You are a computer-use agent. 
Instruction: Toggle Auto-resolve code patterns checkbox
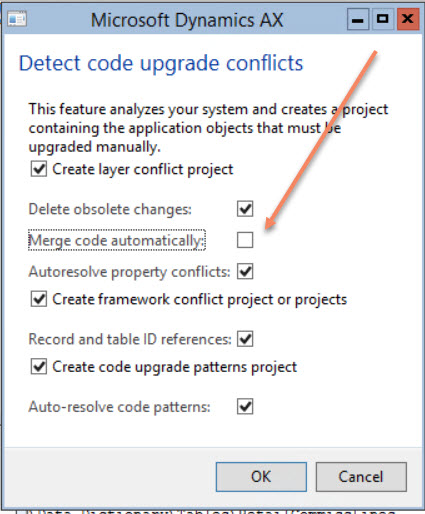(x=245, y=407)
